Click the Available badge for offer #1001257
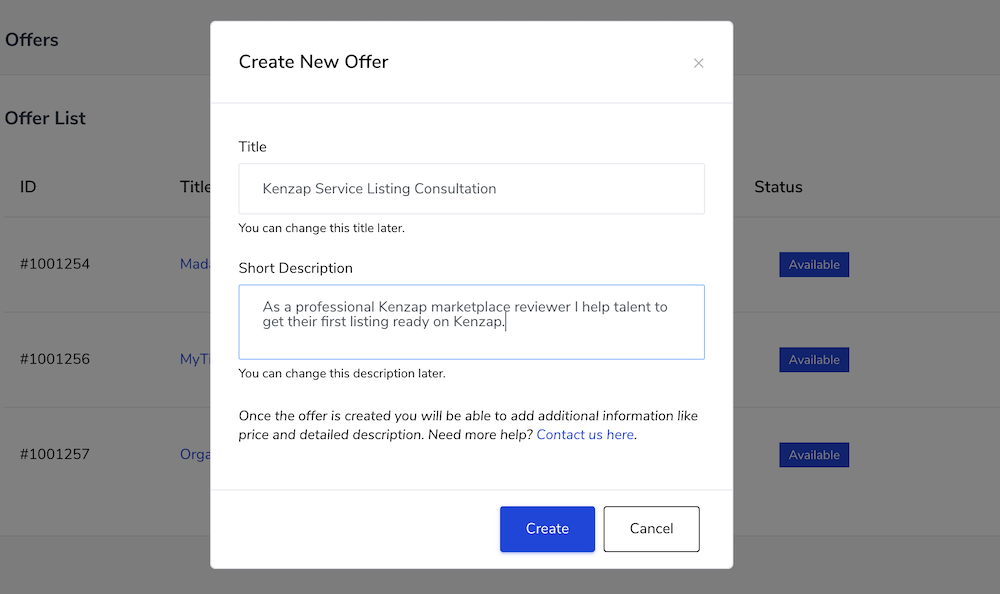The image size is (1000, 594). pos(814,455)
